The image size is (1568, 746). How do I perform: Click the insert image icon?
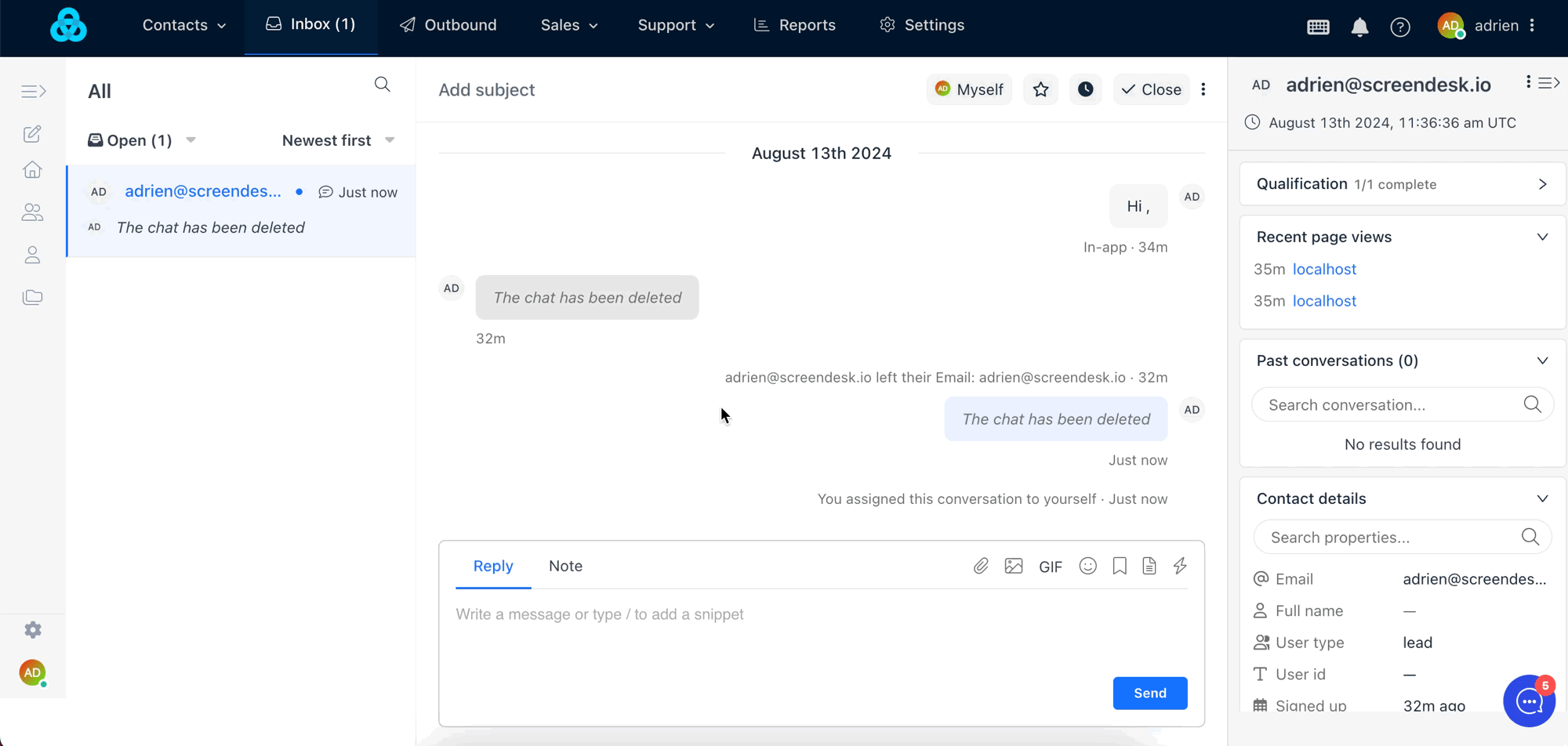coord(1014,566)
